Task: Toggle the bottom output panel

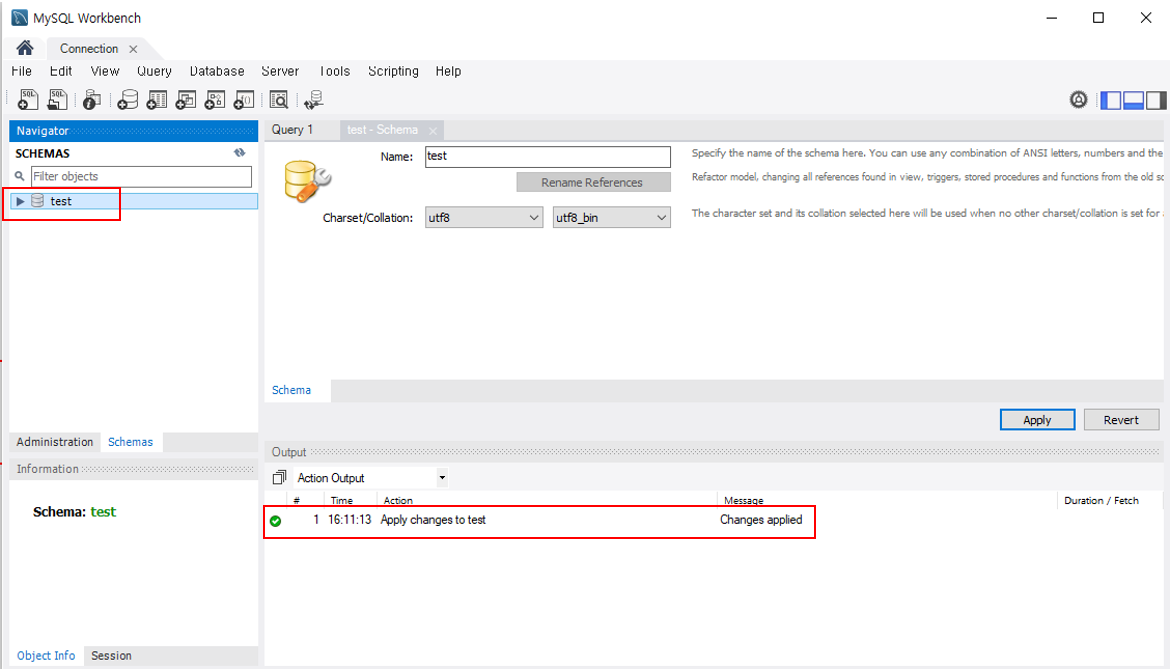Action: (x=1134, y=100)
